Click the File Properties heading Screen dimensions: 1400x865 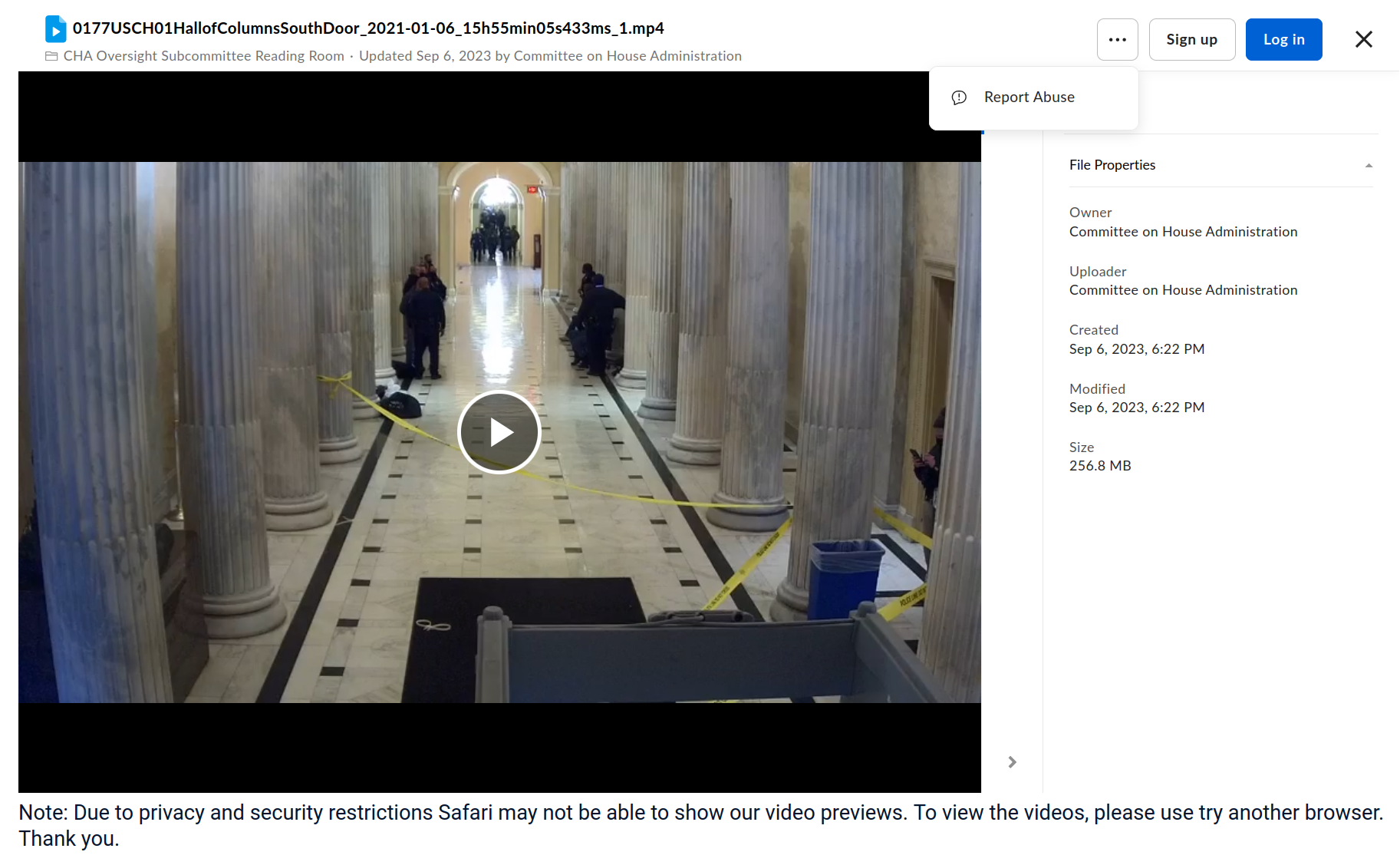click(x=1112, y=165)
